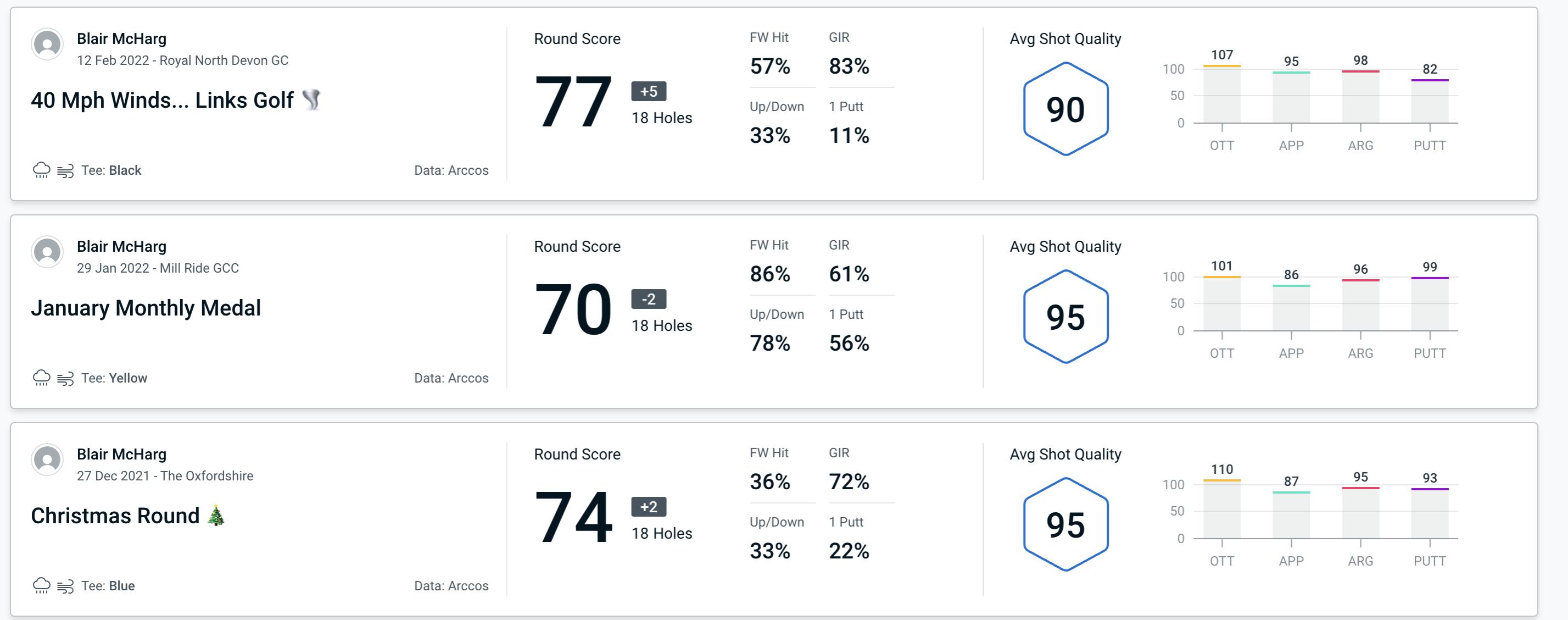Click the bag/trolley icon on January Monthly Medal
This screenshot has width=1568, height=620.
pos(68,378)
